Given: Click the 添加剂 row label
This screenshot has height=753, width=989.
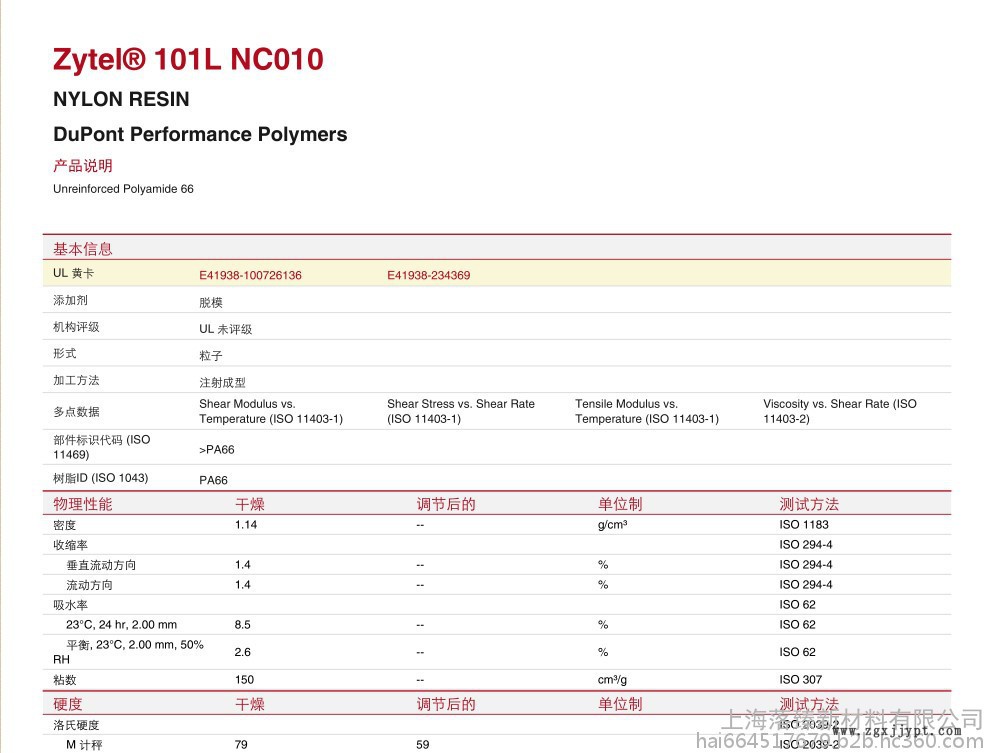Looking at the screenshot, I should (x=71, y=300).
